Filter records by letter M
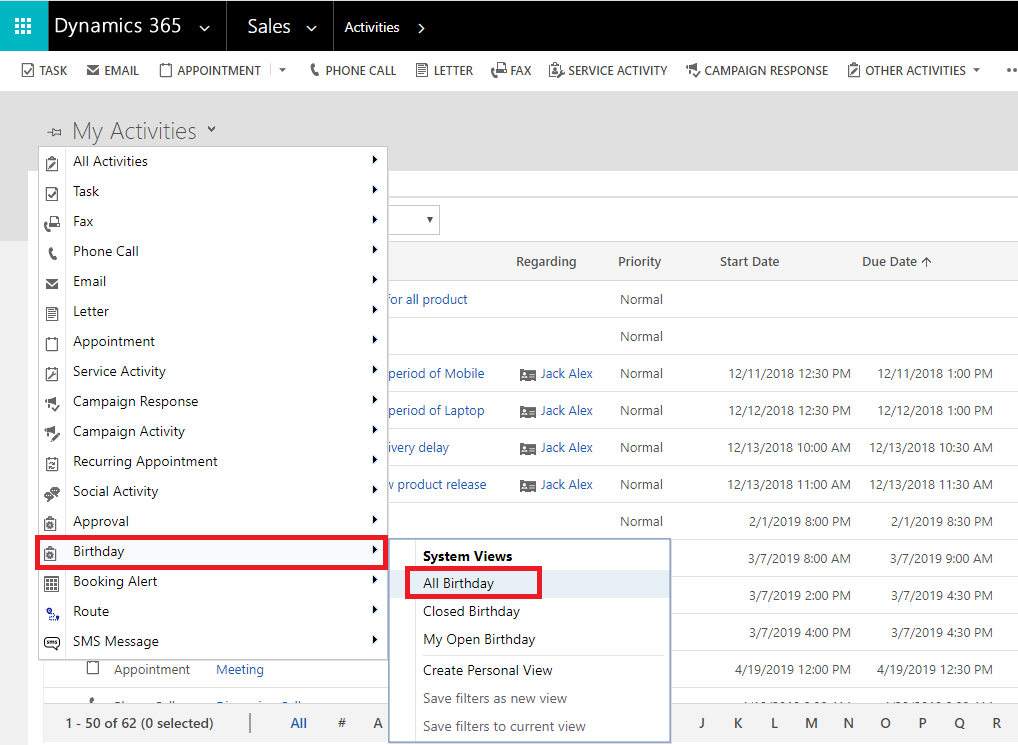Viewport: 1018px width, 745px height. point(811,723)
